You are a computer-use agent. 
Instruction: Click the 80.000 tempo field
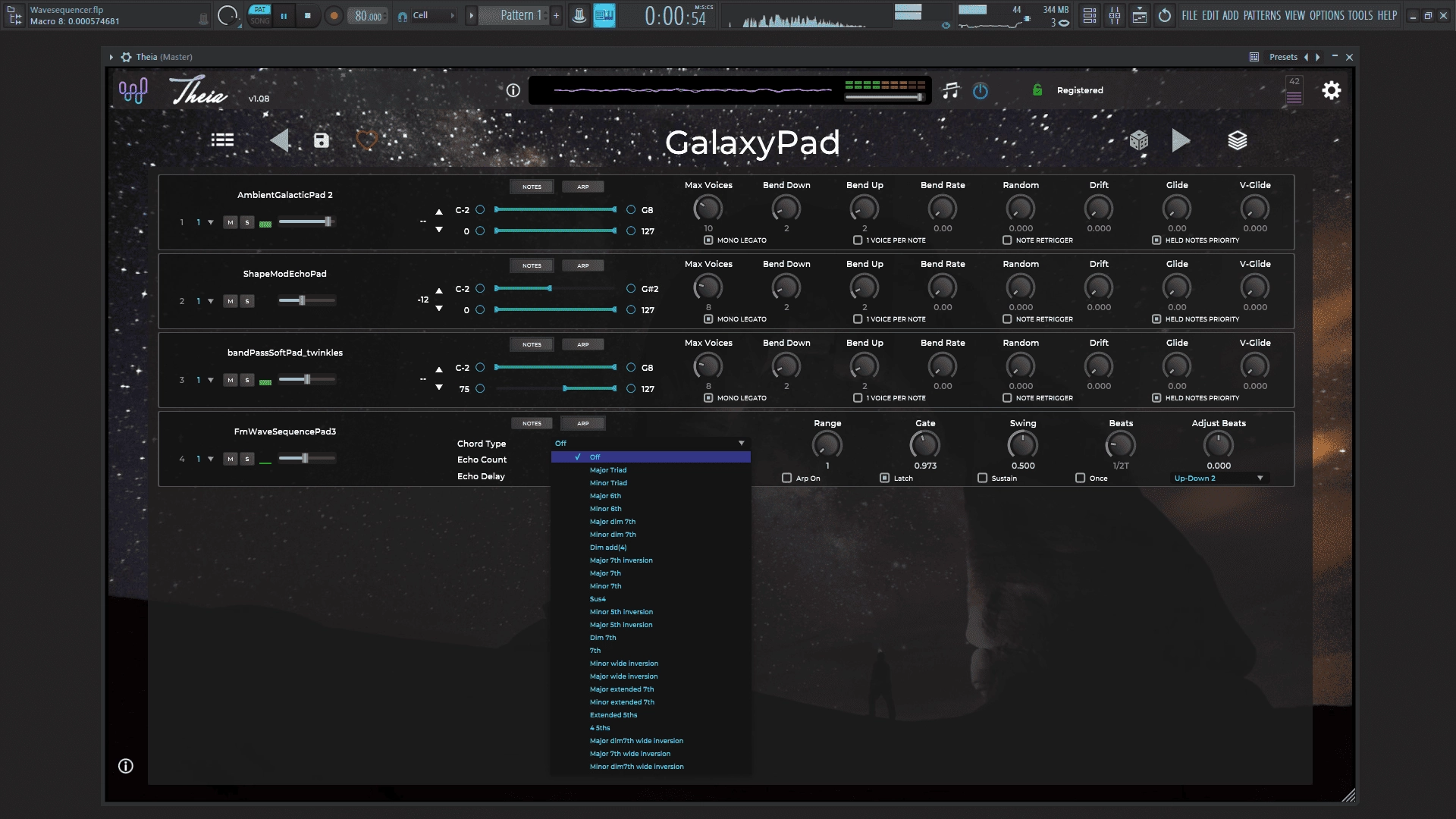pos(368,15)
